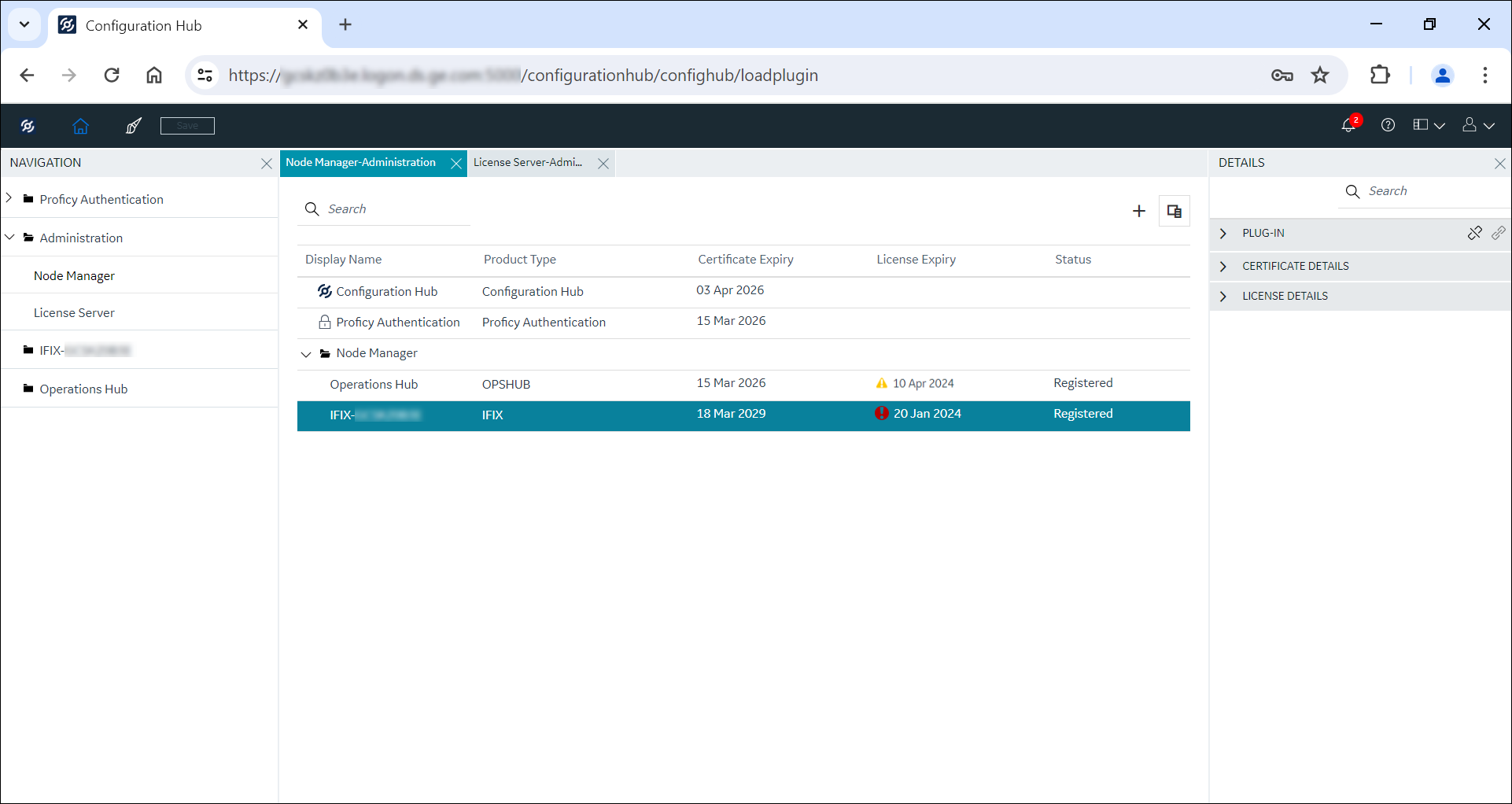Open the browser profile icon

(1443, 75)
